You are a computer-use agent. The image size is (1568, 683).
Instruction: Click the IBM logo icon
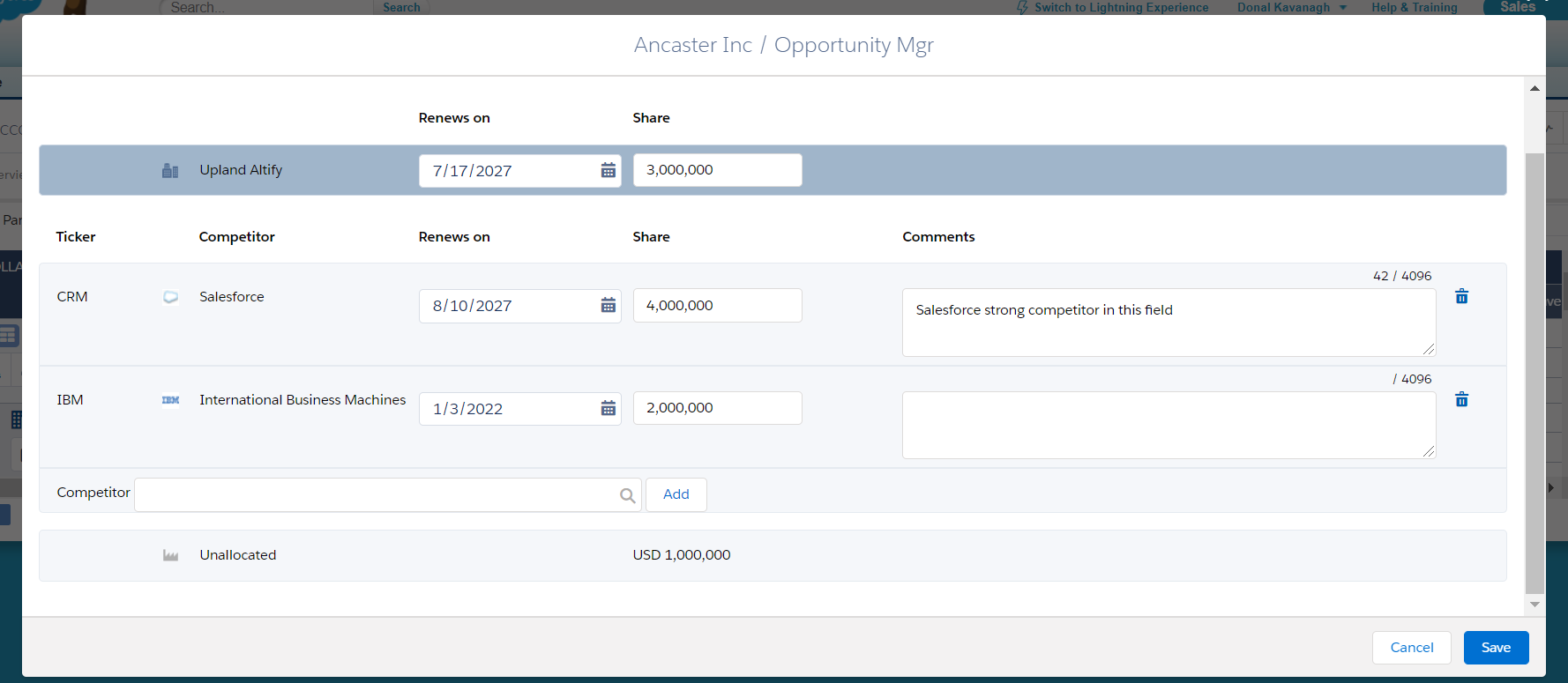tap(170, 400)
